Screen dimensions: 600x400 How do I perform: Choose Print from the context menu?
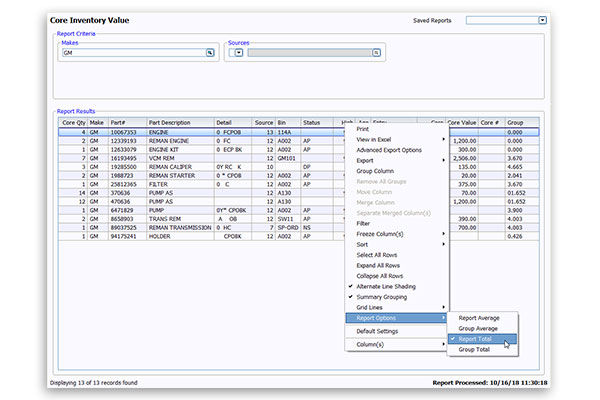(362, 129)
